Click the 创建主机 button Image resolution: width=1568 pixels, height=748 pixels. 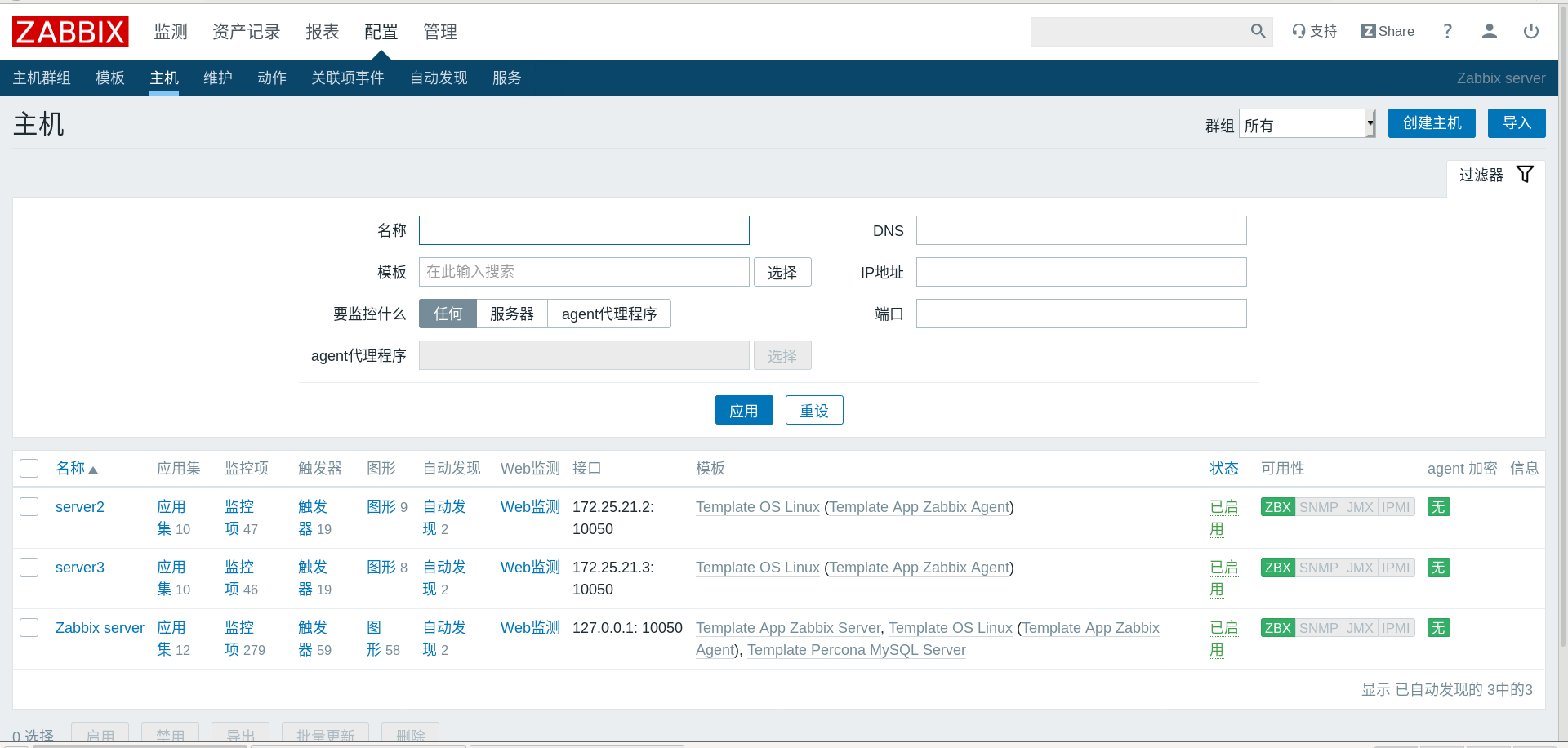coord(1432,123)
